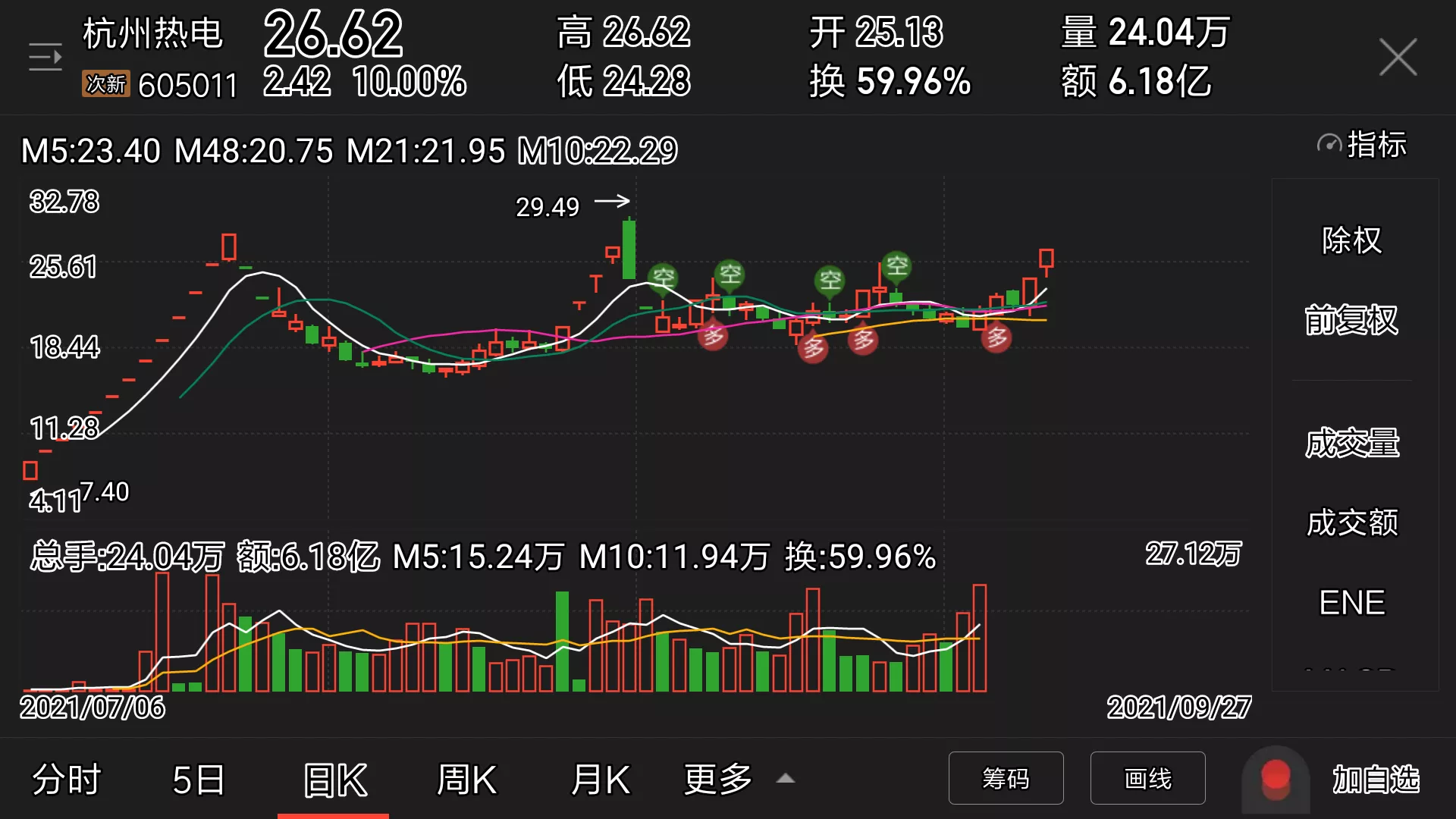
Task: Tap the M21:21.95 moving average value
Action: pos(425,150)
